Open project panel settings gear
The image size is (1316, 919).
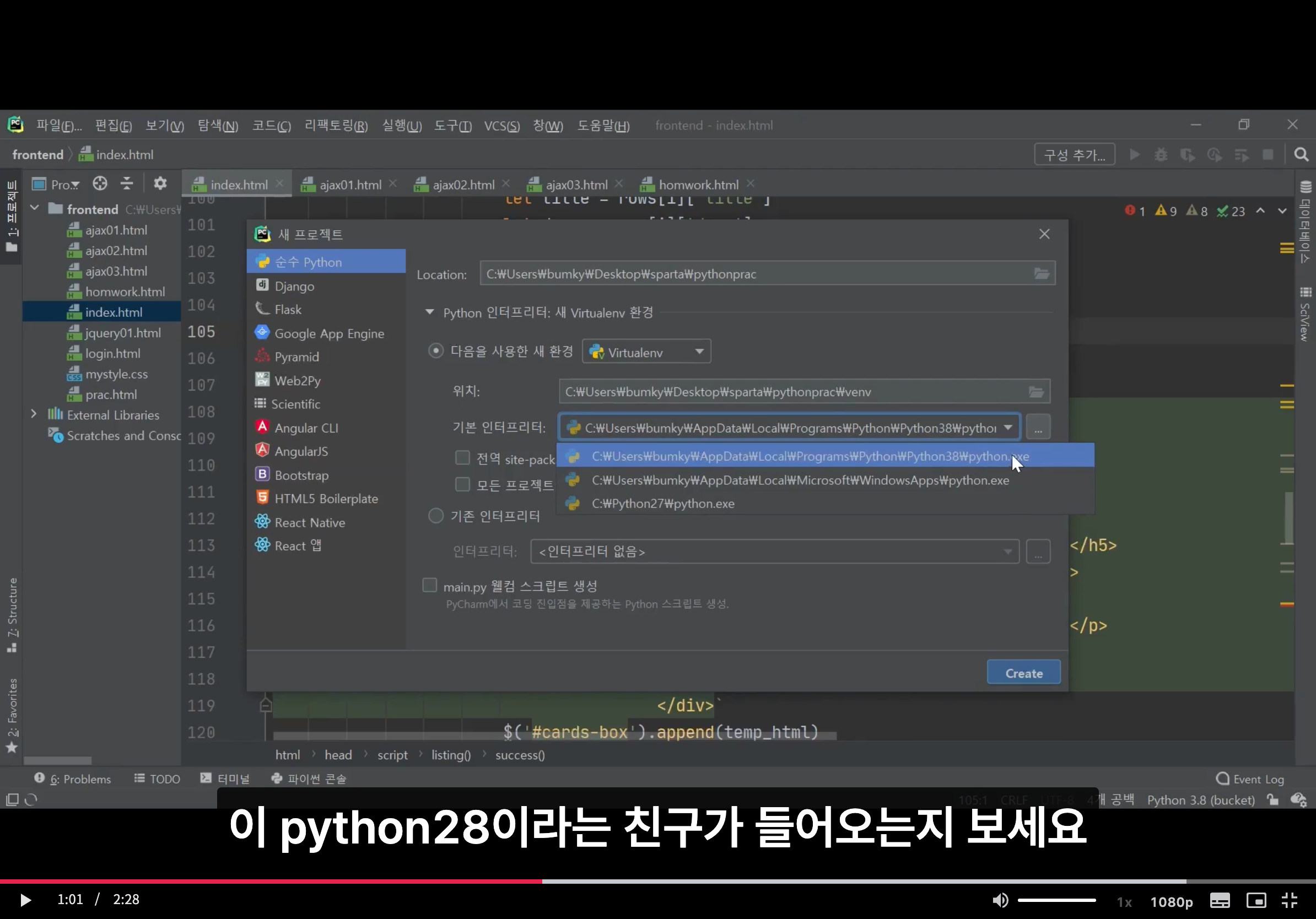tap(160, 183)
